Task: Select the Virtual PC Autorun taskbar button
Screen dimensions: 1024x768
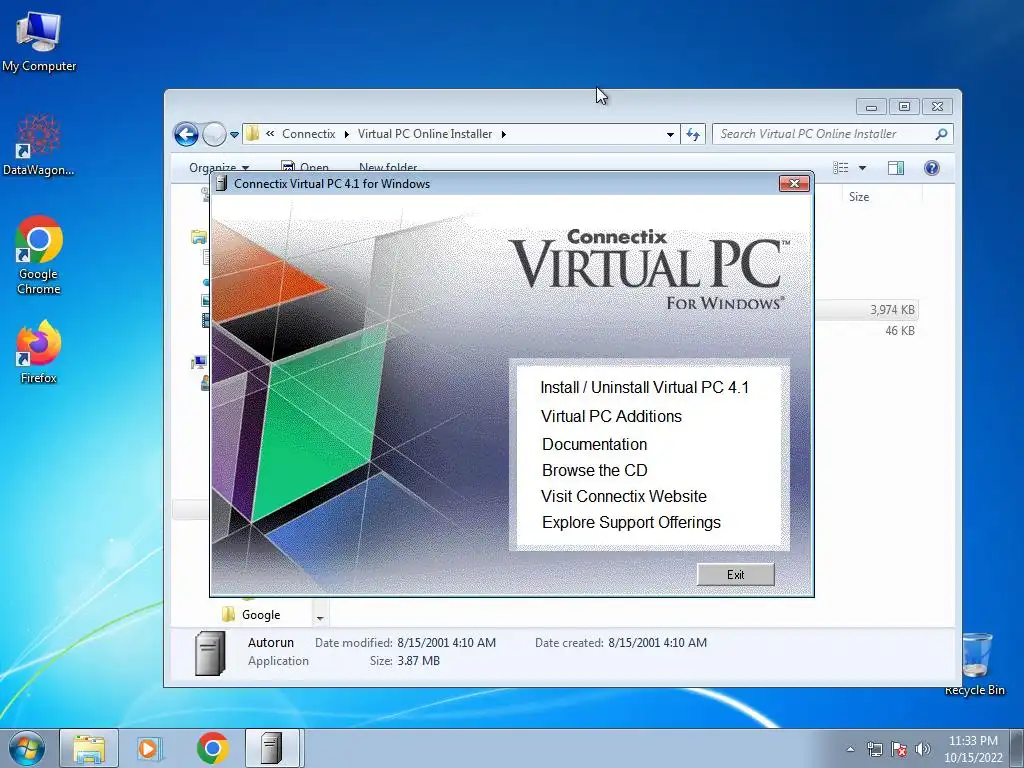Action: [272, 748]
